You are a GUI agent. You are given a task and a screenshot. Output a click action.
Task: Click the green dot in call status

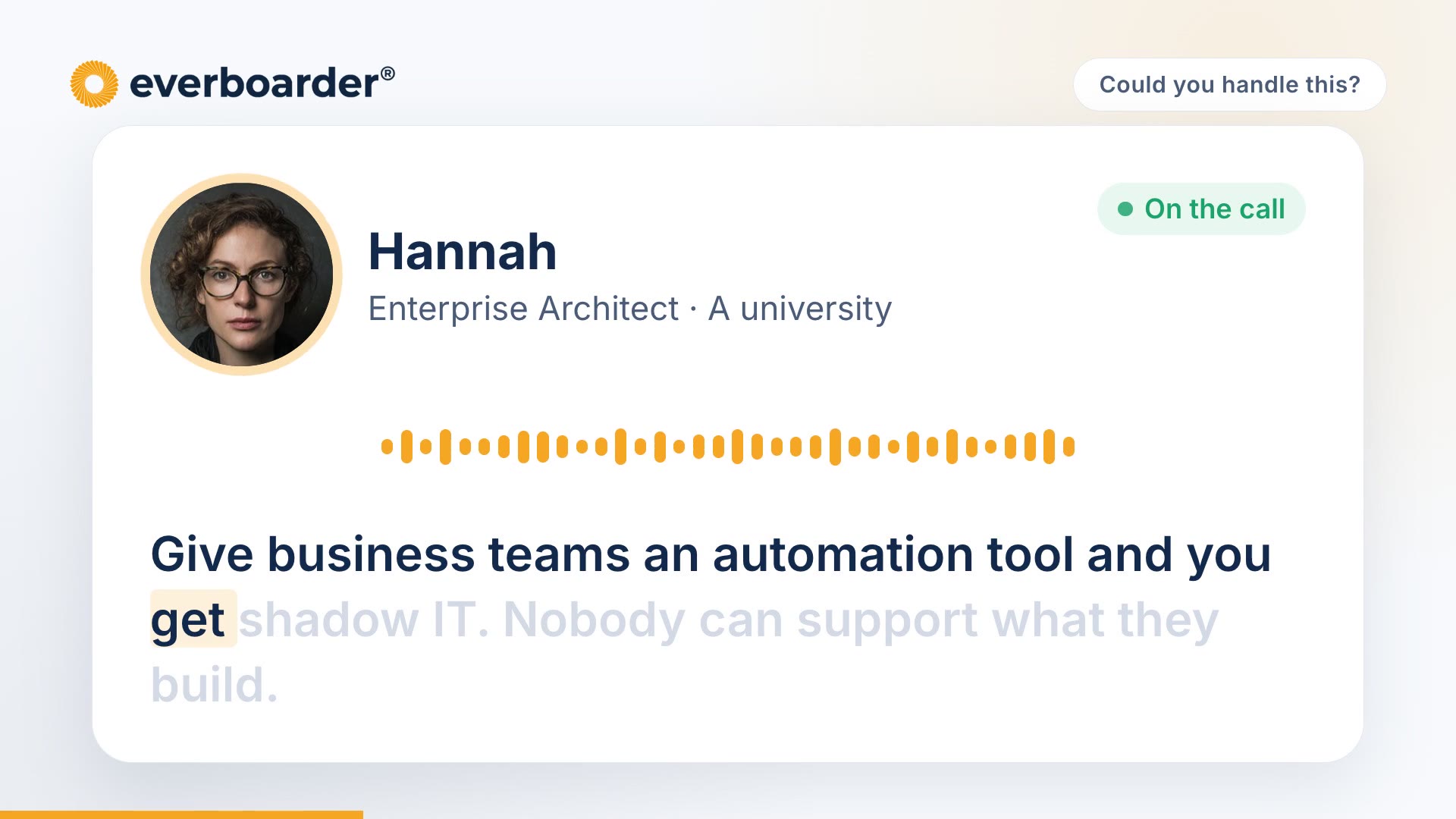click(1125, 209)
